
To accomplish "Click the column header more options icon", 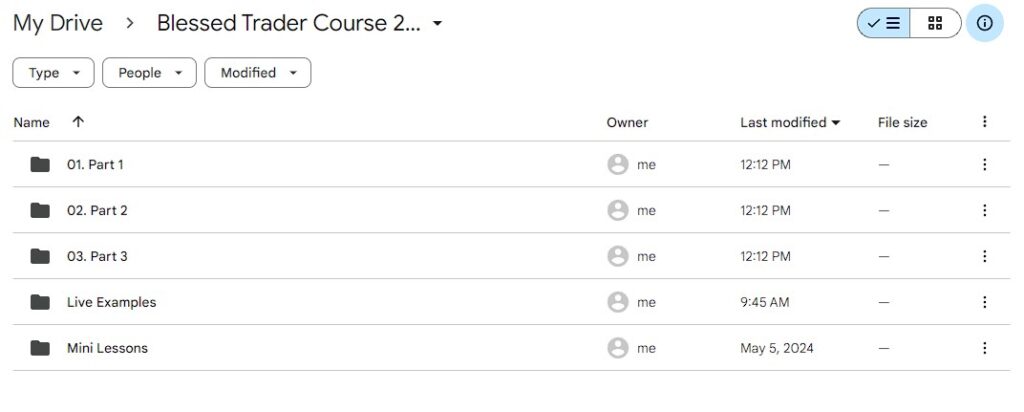I will tap(984, 122).
